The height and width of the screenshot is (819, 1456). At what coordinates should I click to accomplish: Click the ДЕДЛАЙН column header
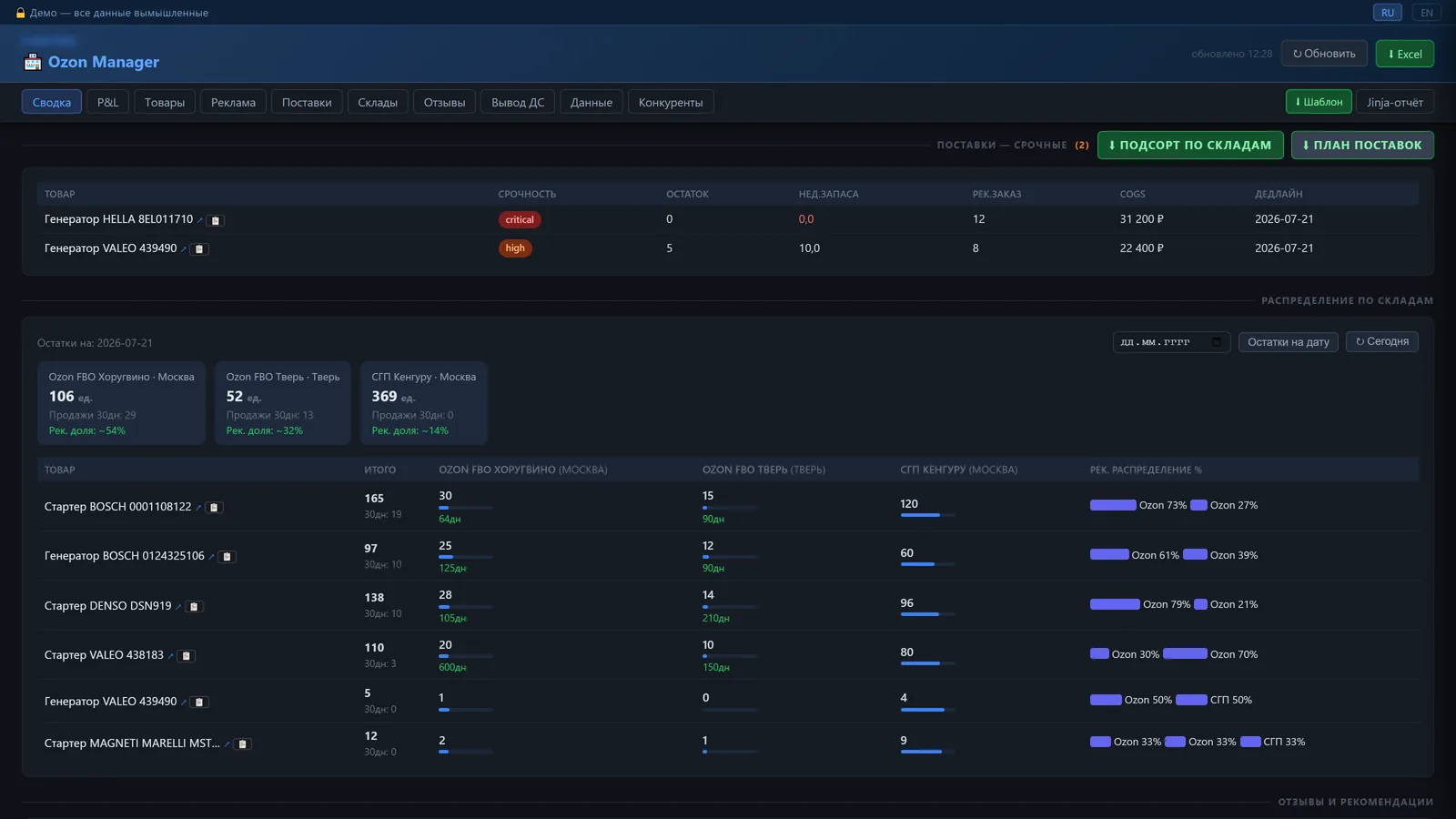[x=1279, y=194]
